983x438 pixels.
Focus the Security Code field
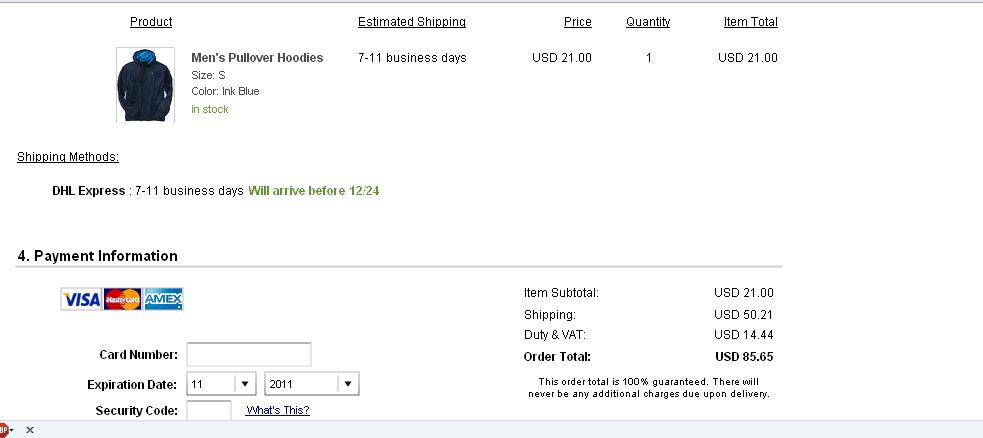coord(209,410)
